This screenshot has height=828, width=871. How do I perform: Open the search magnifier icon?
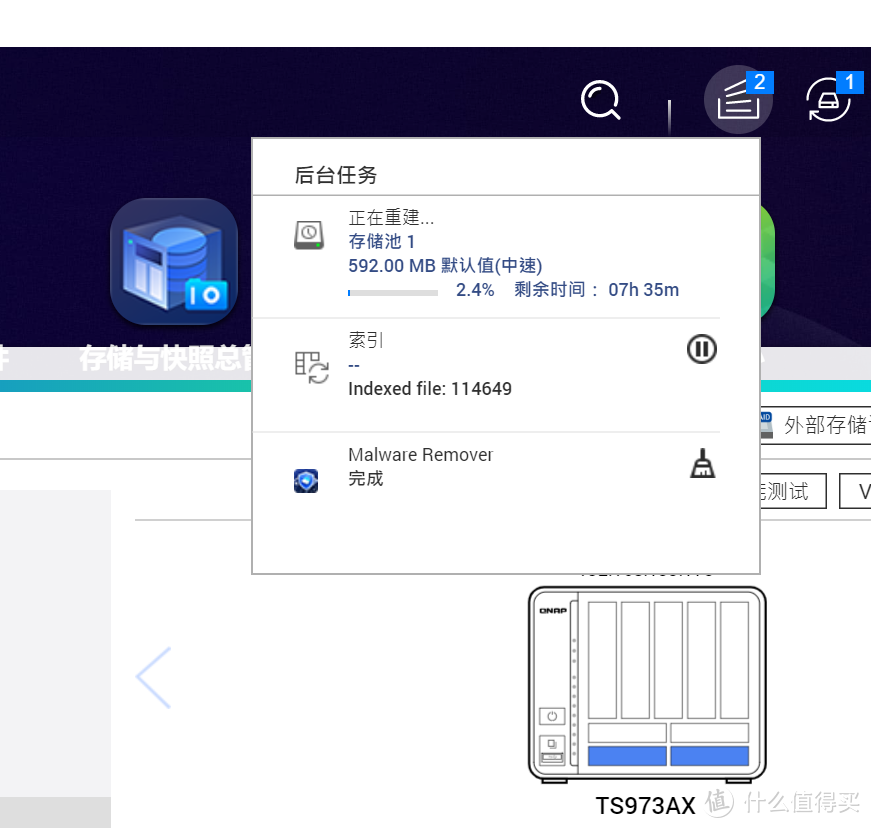click(600, 100)
